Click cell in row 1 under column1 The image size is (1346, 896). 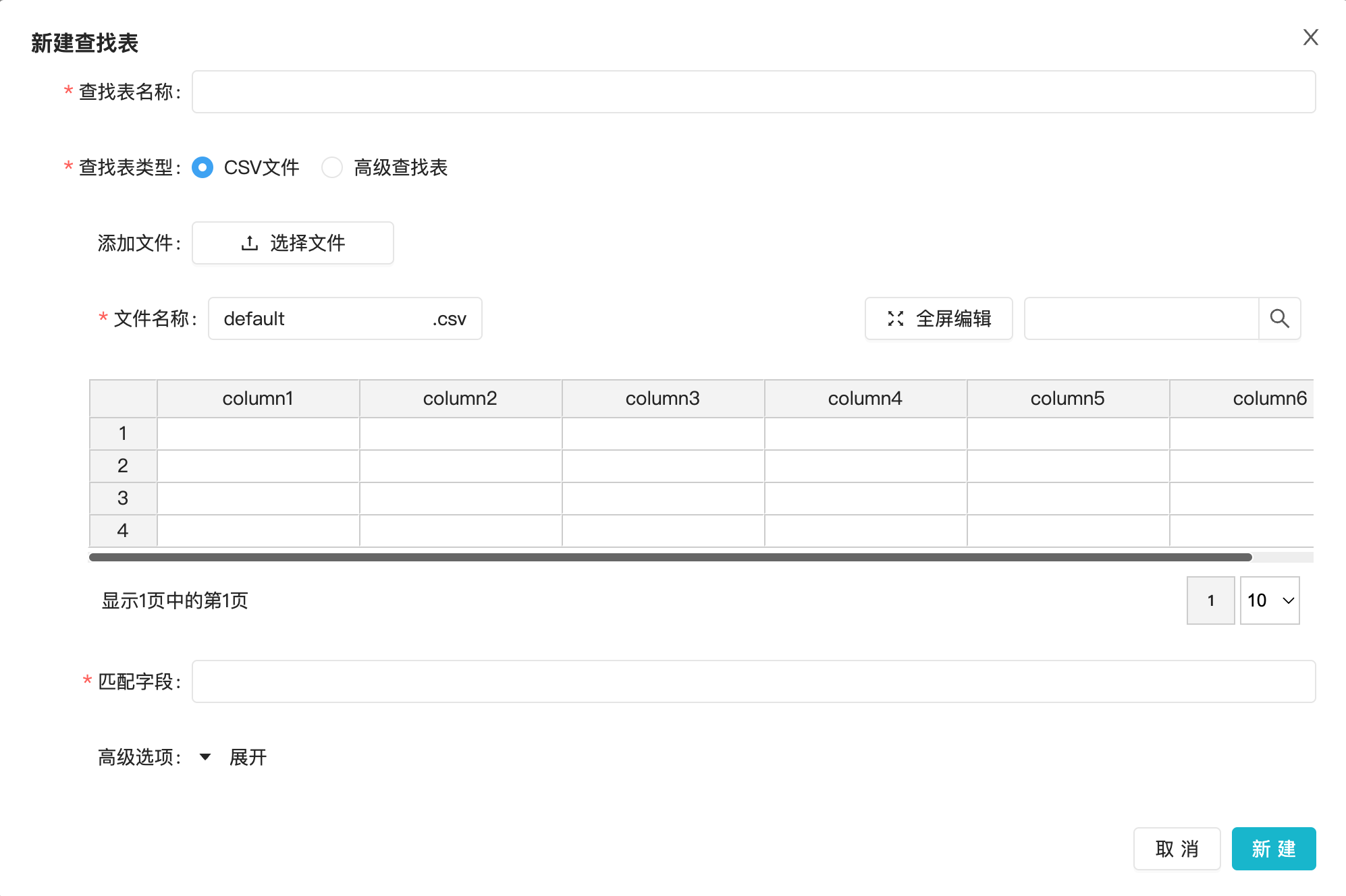[x=258, y=434]
